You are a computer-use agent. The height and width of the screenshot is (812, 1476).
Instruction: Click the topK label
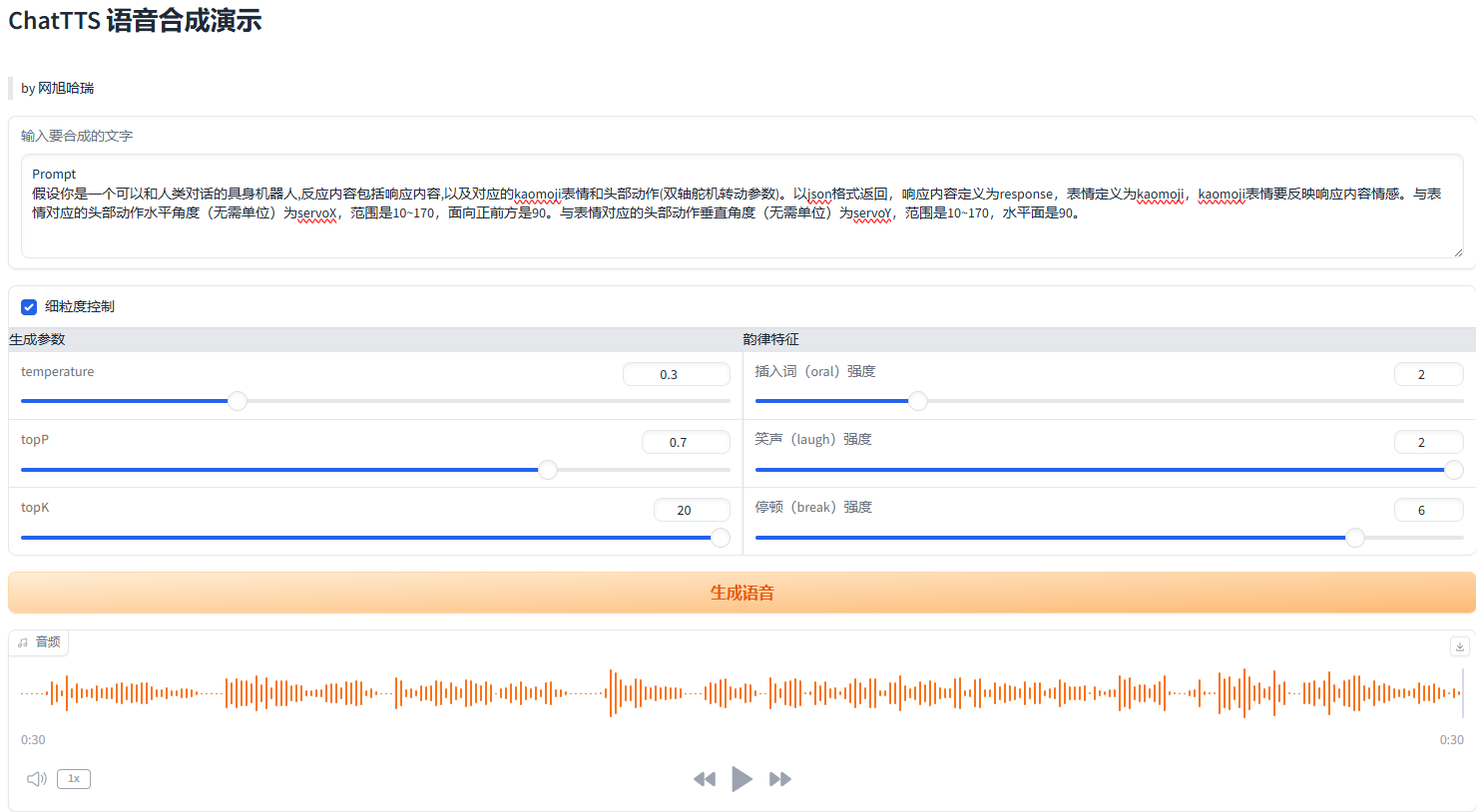pyautogui.click(x=35, y=507)
